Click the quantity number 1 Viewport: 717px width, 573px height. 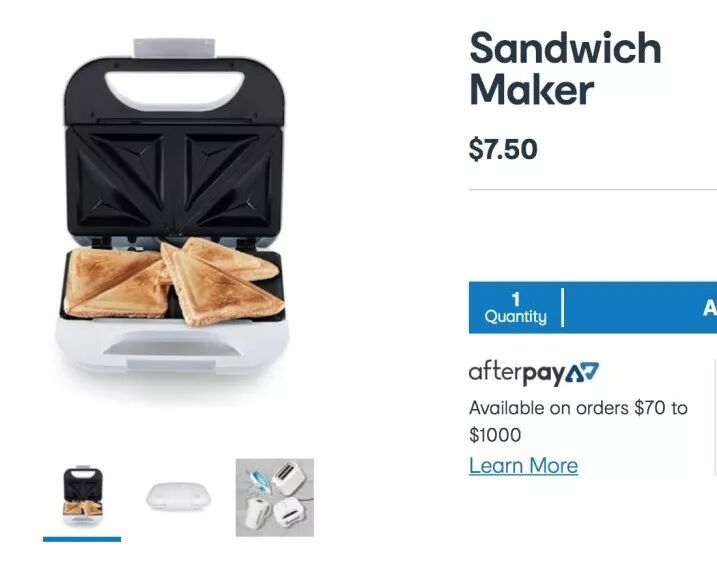(516, 300)
